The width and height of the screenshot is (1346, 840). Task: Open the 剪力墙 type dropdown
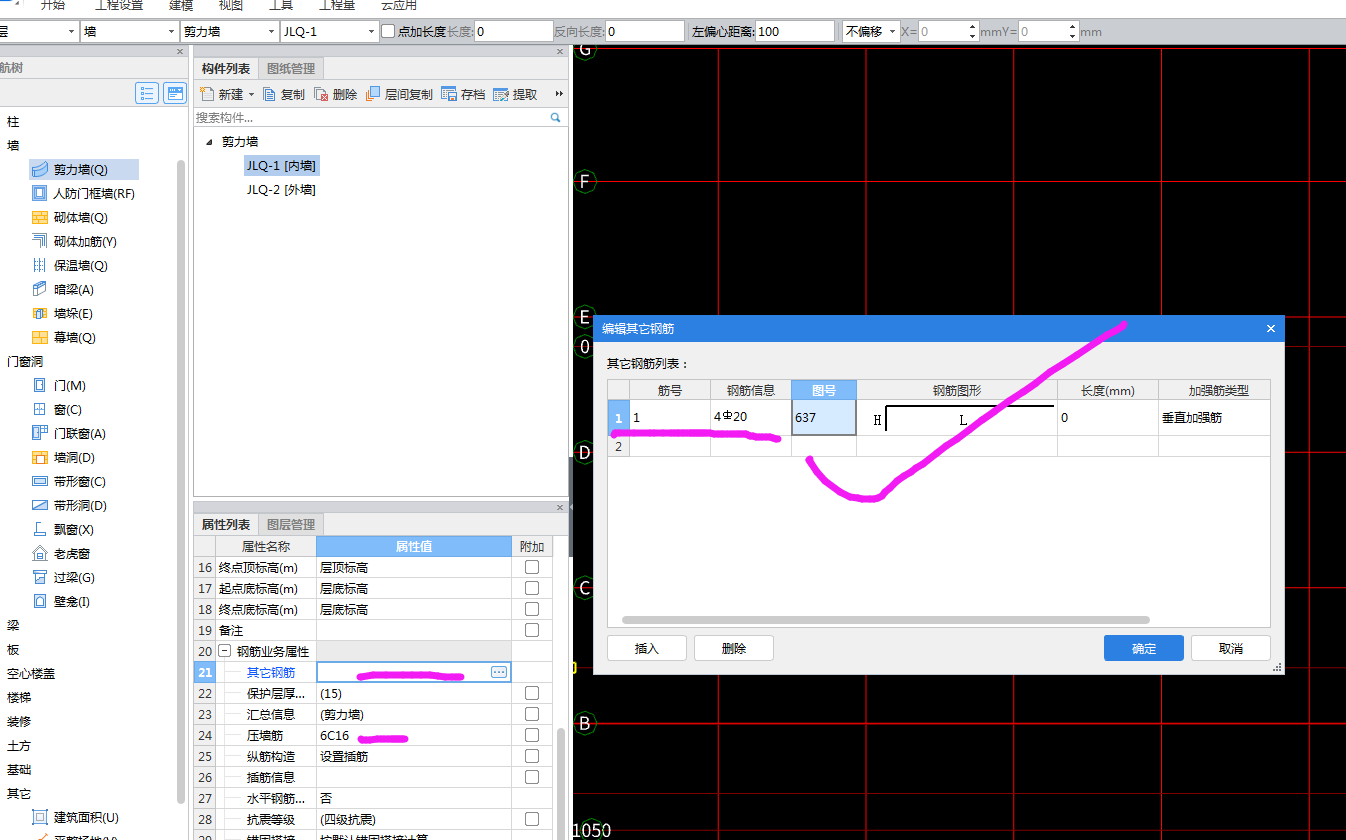pos(271,31)
